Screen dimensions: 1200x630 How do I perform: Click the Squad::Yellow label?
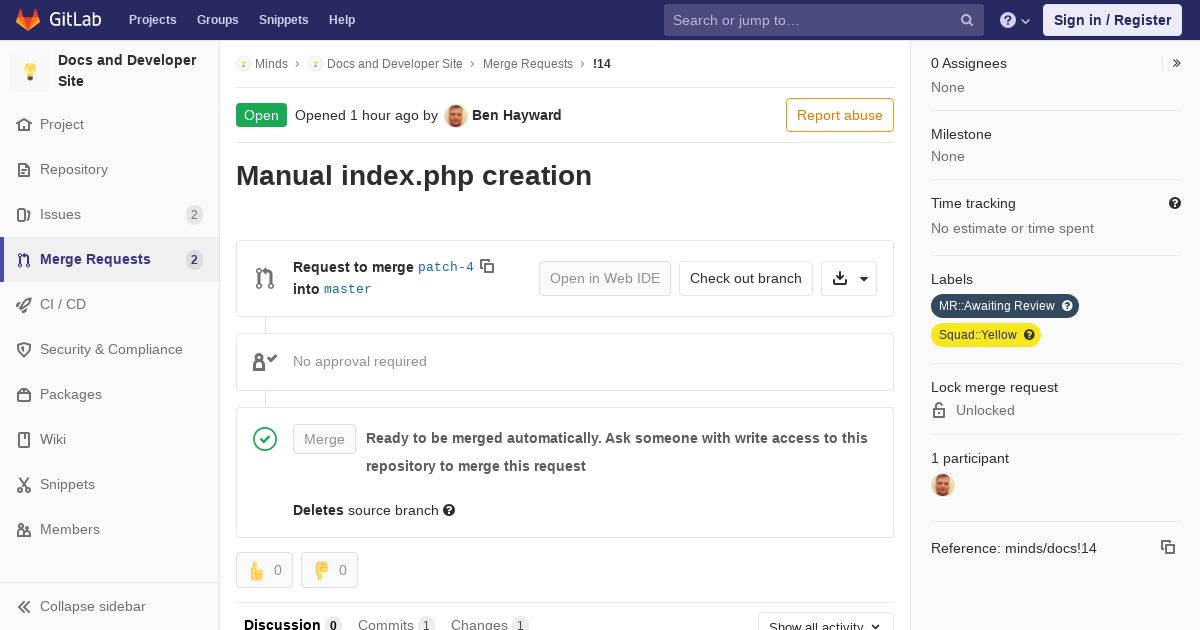(x=978, y=335)
